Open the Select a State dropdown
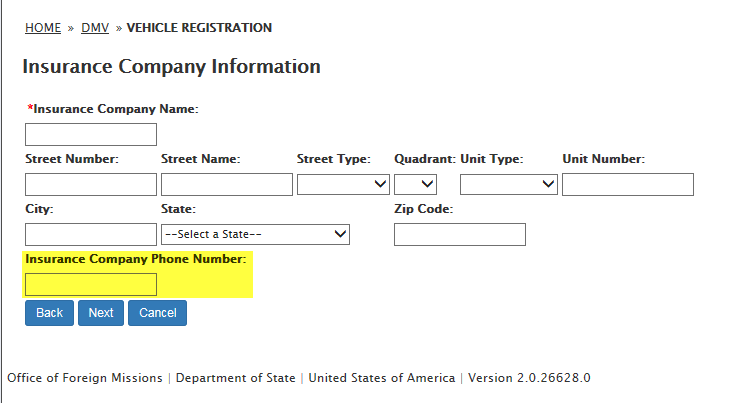Image resolution: width=744 pixels, height=403 pixels. [x=255, y=234]
